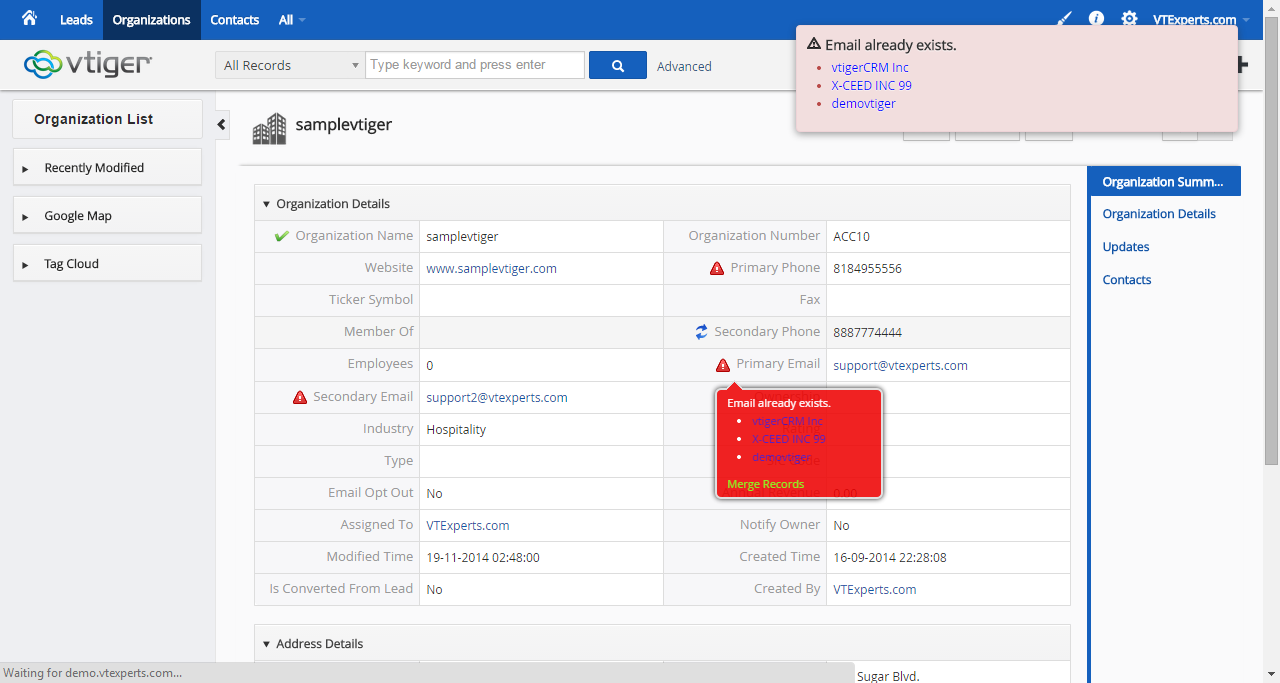This screenshot has height=683, width=1280.
Task: Open the Contacts module
Action: [x=234, y=20]
